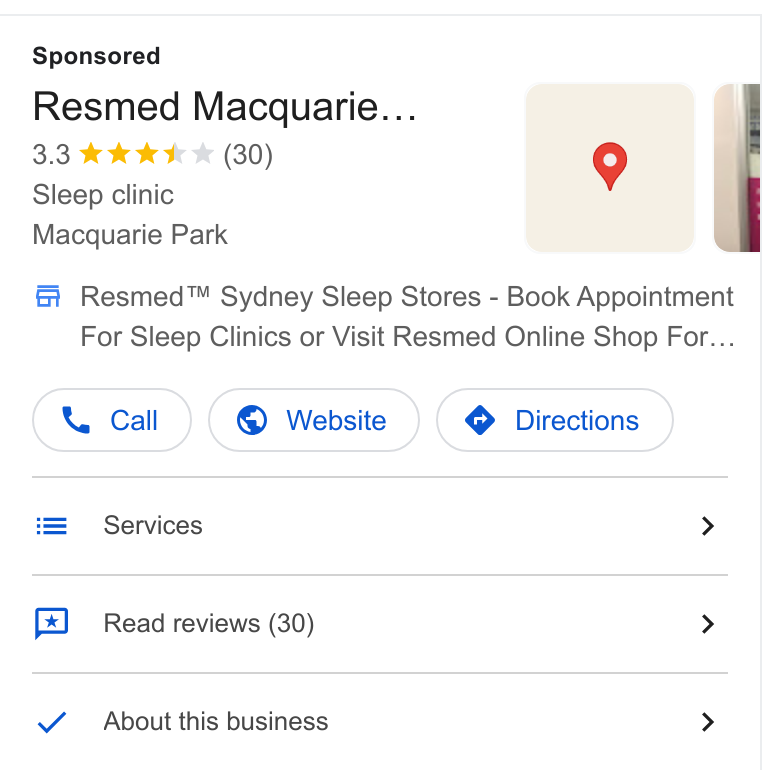Open the Website button
This screenshot has width=776, height=770.
[x=314, y=420]
